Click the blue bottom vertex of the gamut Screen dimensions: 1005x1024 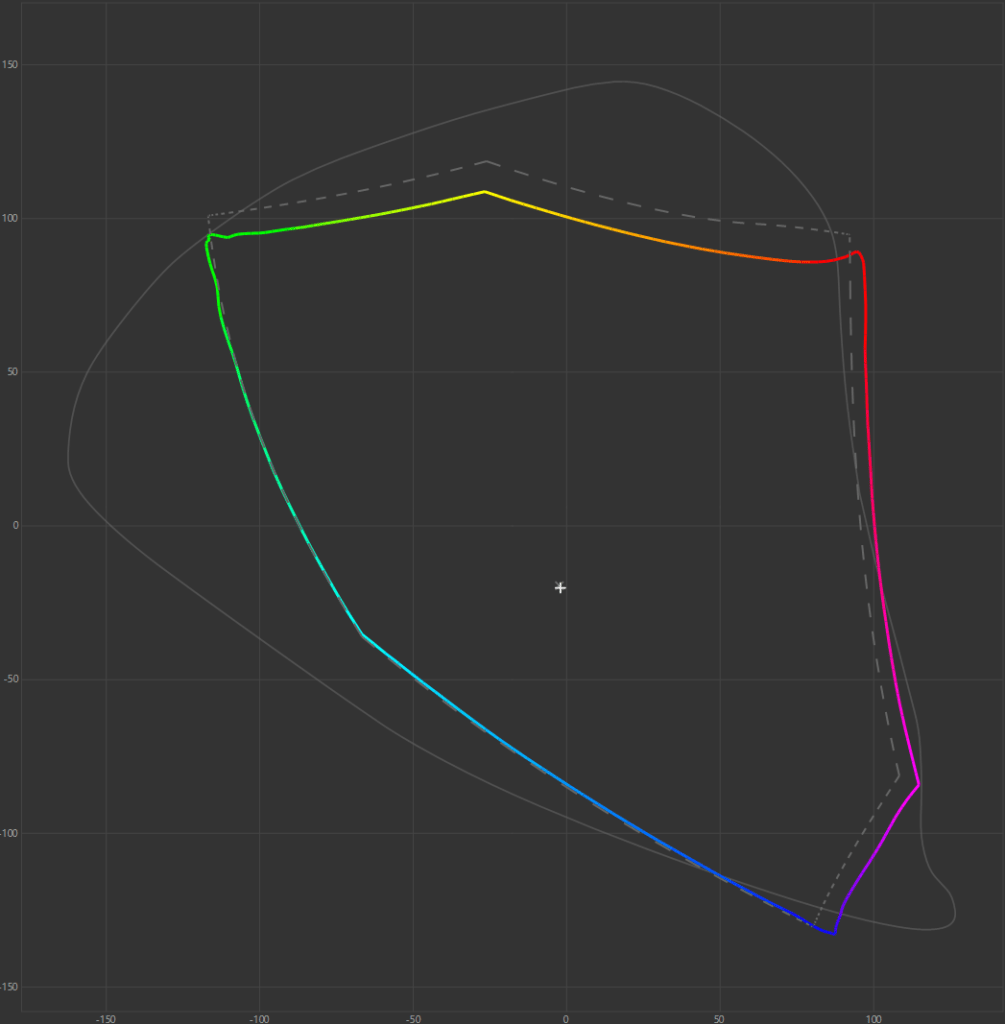832,933
